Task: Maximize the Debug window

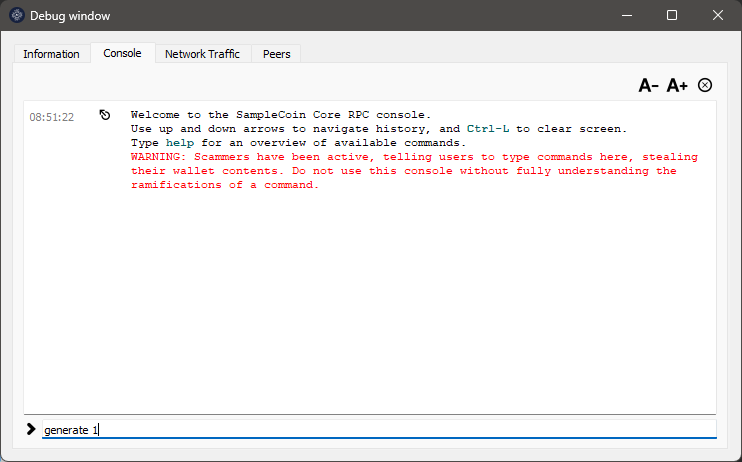Action: click(672, 16)
